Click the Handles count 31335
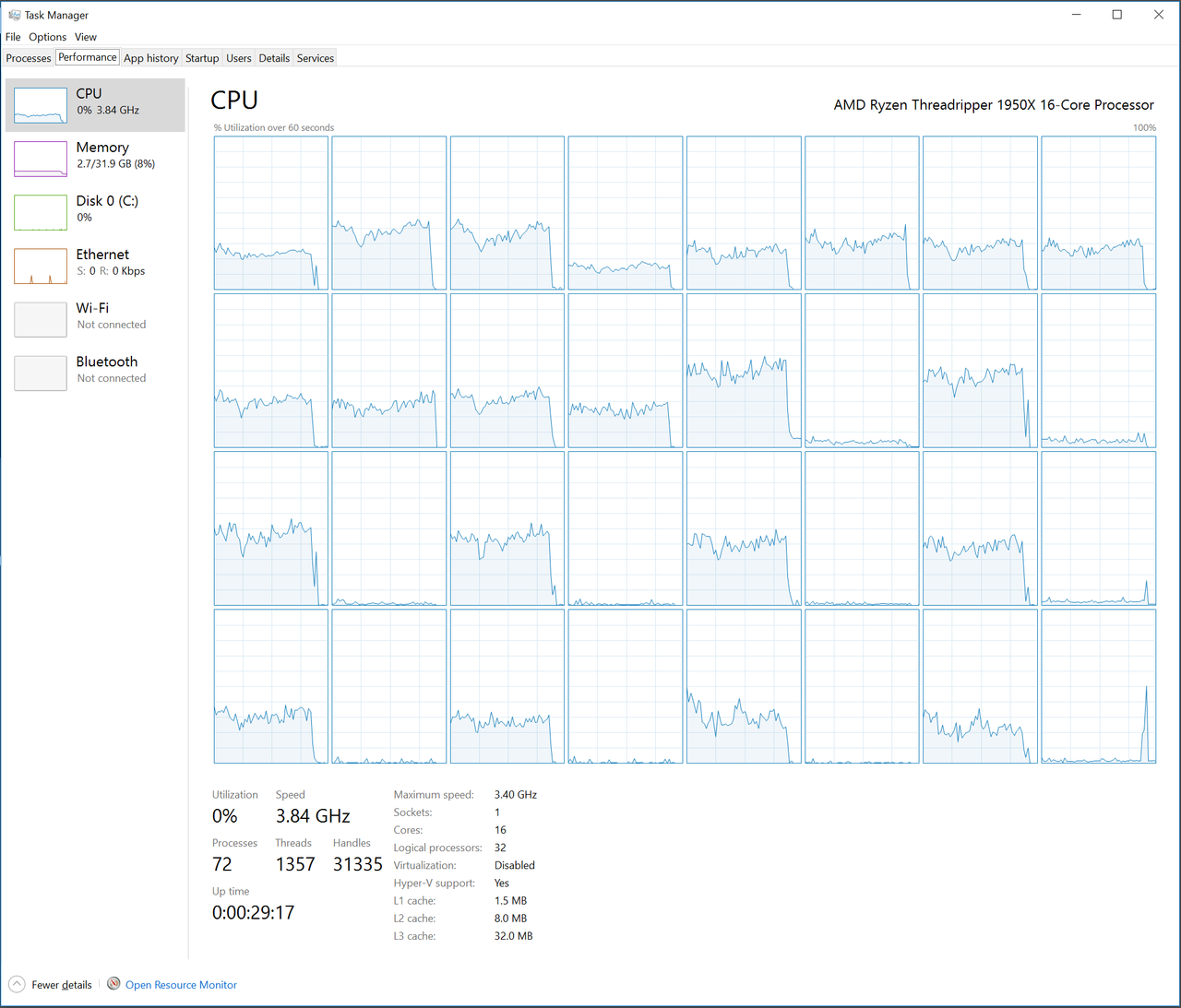 358,864
